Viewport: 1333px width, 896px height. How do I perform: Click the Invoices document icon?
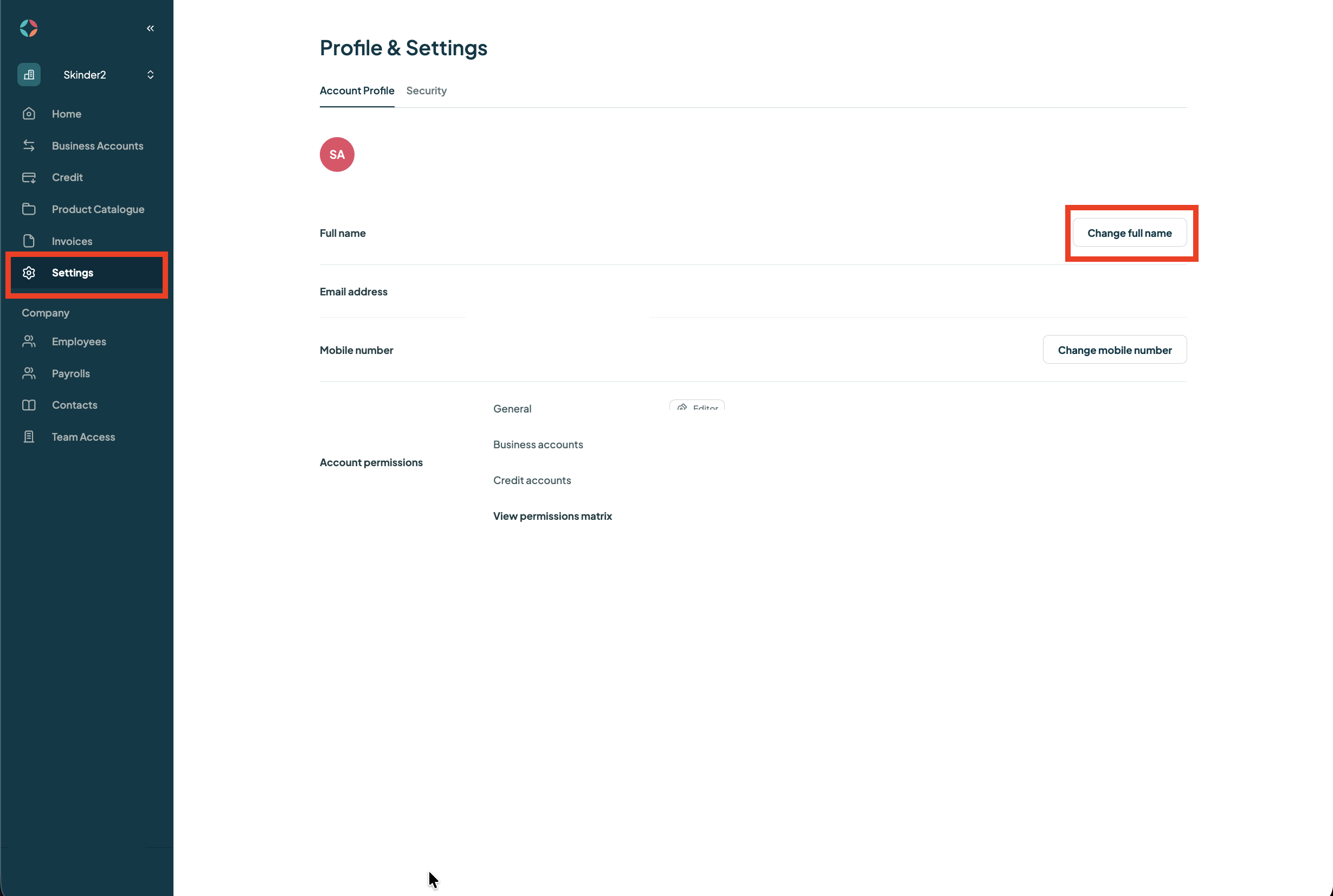(x=29, y=241)
